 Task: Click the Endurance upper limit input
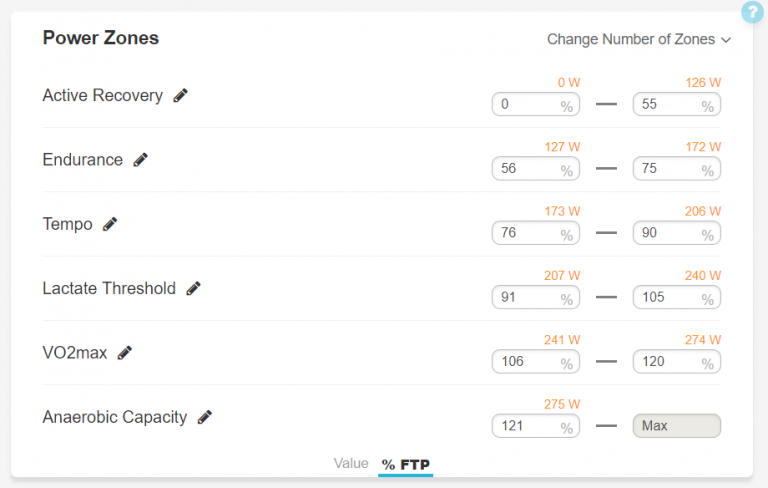[676, 169]
